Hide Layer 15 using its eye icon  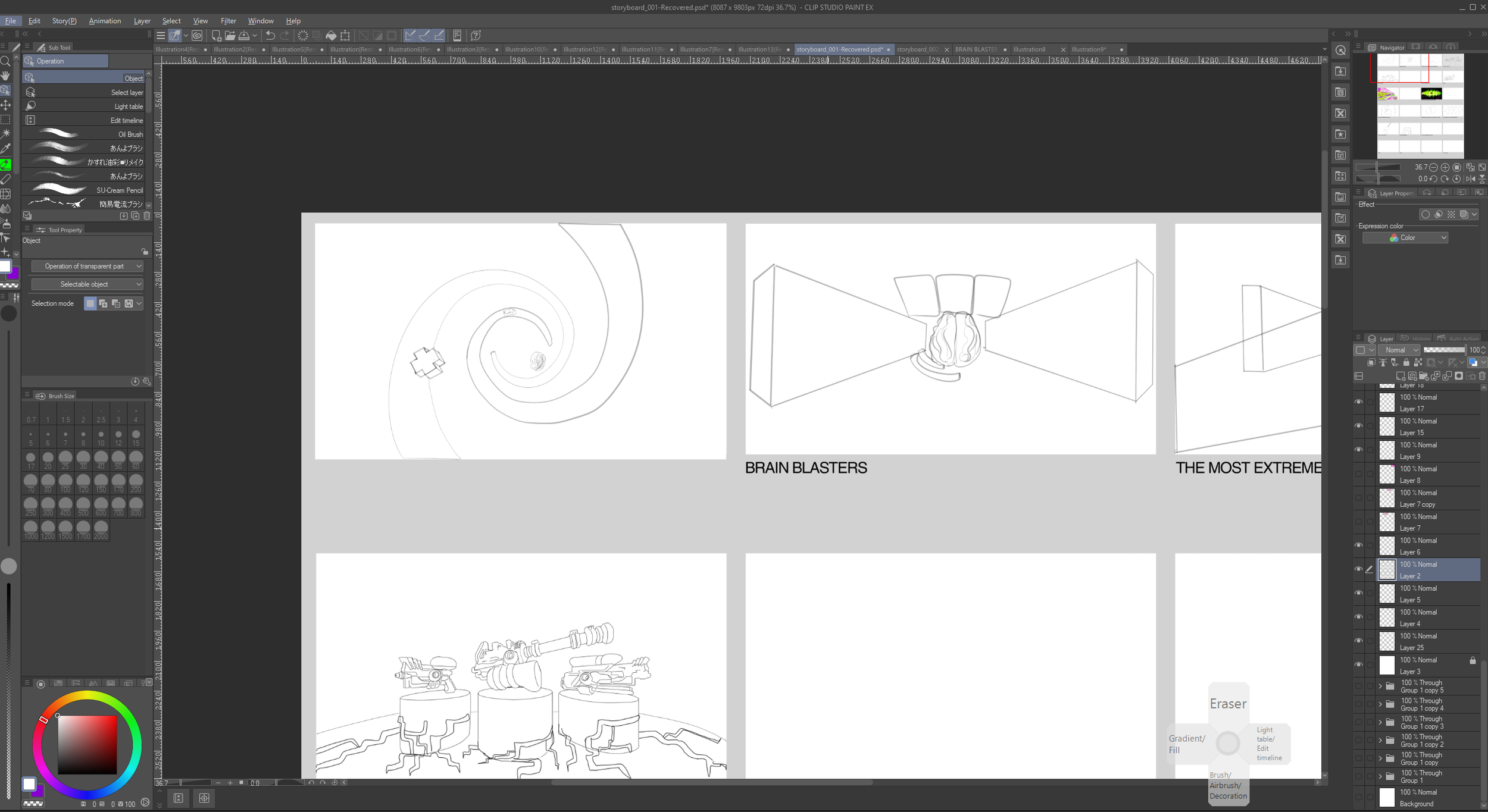(x=1358, y=427)
